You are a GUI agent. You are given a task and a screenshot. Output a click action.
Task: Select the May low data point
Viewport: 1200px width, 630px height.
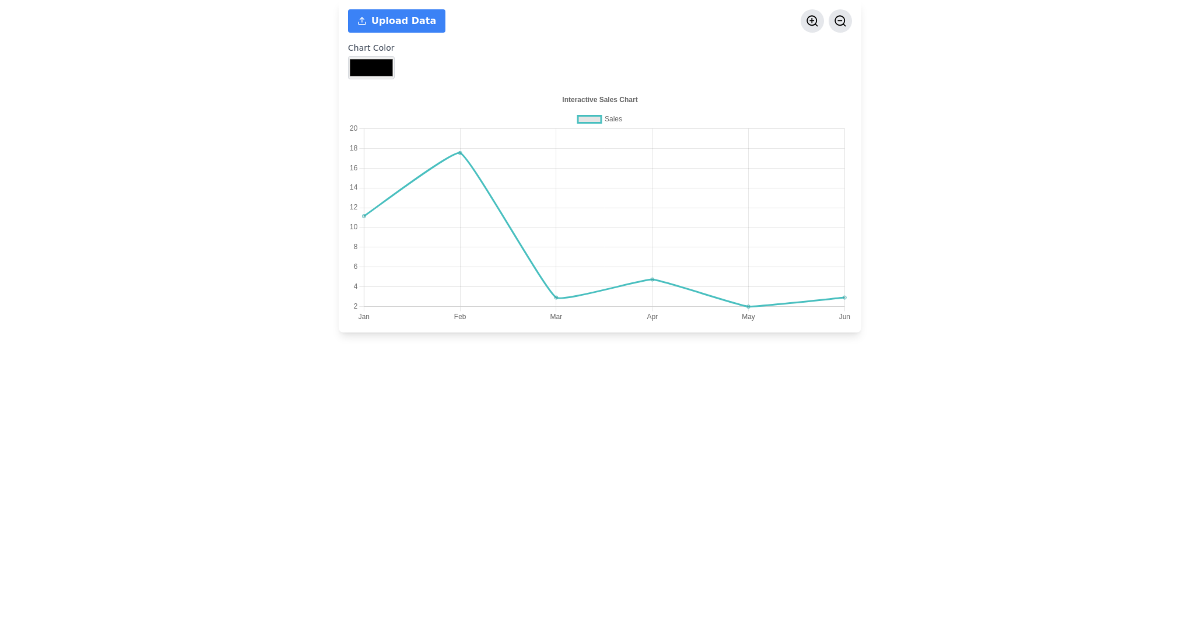(x=748, y=305)
